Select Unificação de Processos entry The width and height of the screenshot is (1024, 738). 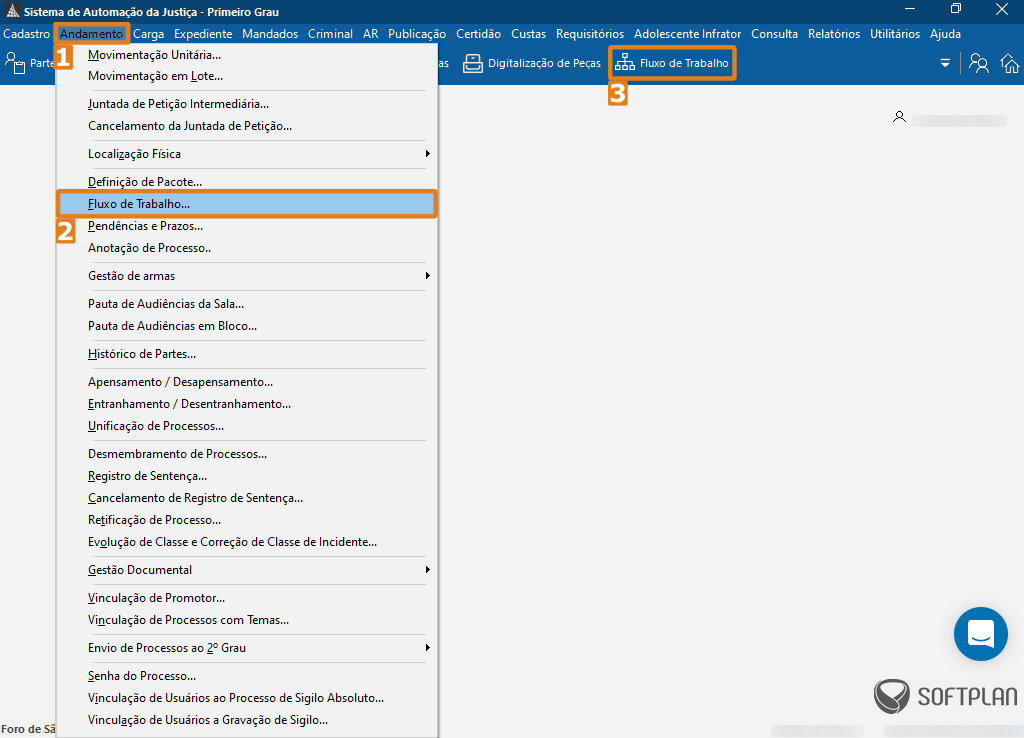247,426
